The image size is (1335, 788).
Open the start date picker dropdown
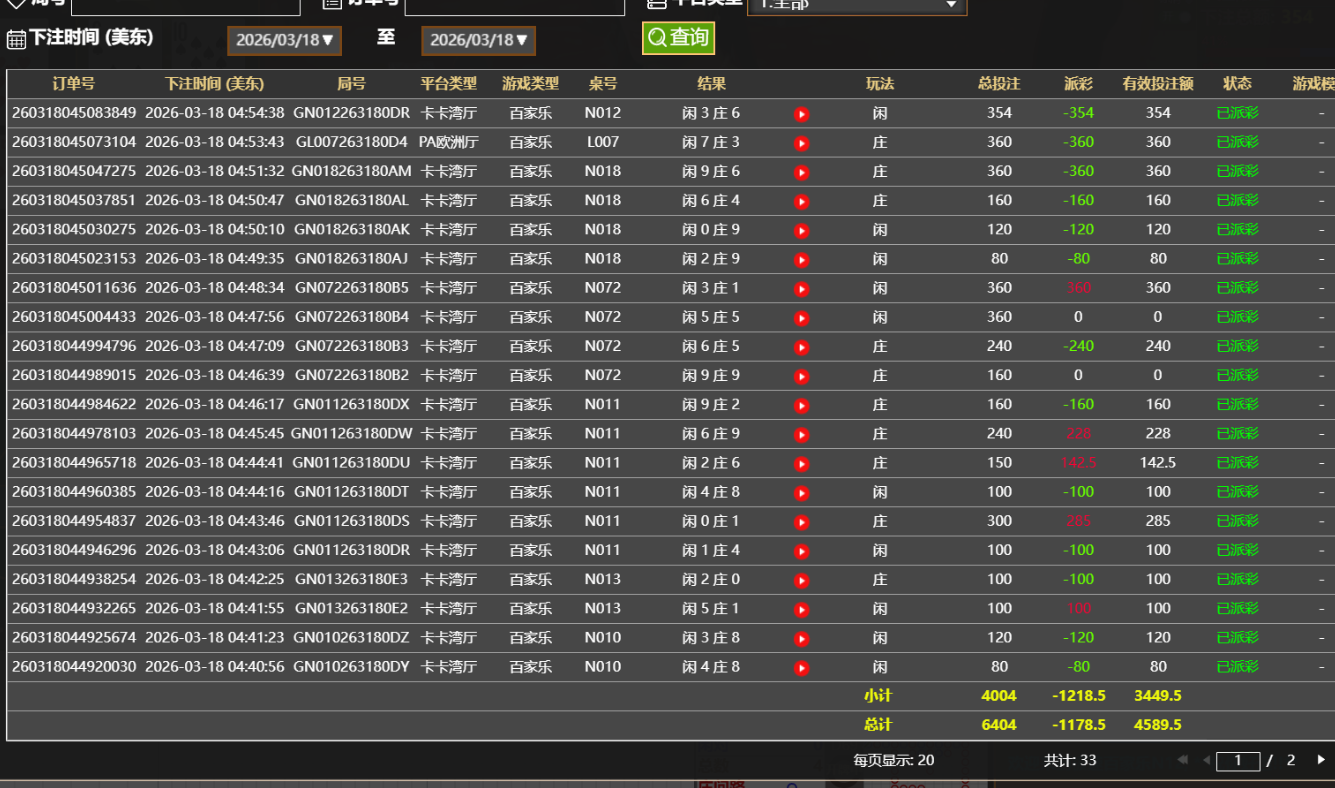coord(284,40)
